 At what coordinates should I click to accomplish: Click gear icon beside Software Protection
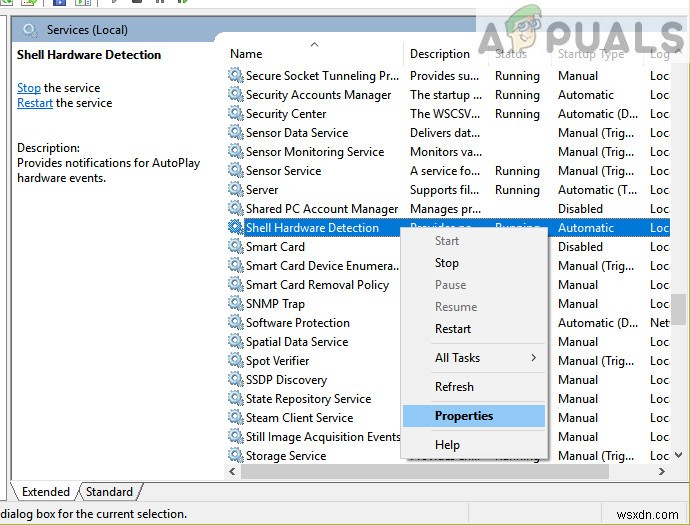(235, 322)
